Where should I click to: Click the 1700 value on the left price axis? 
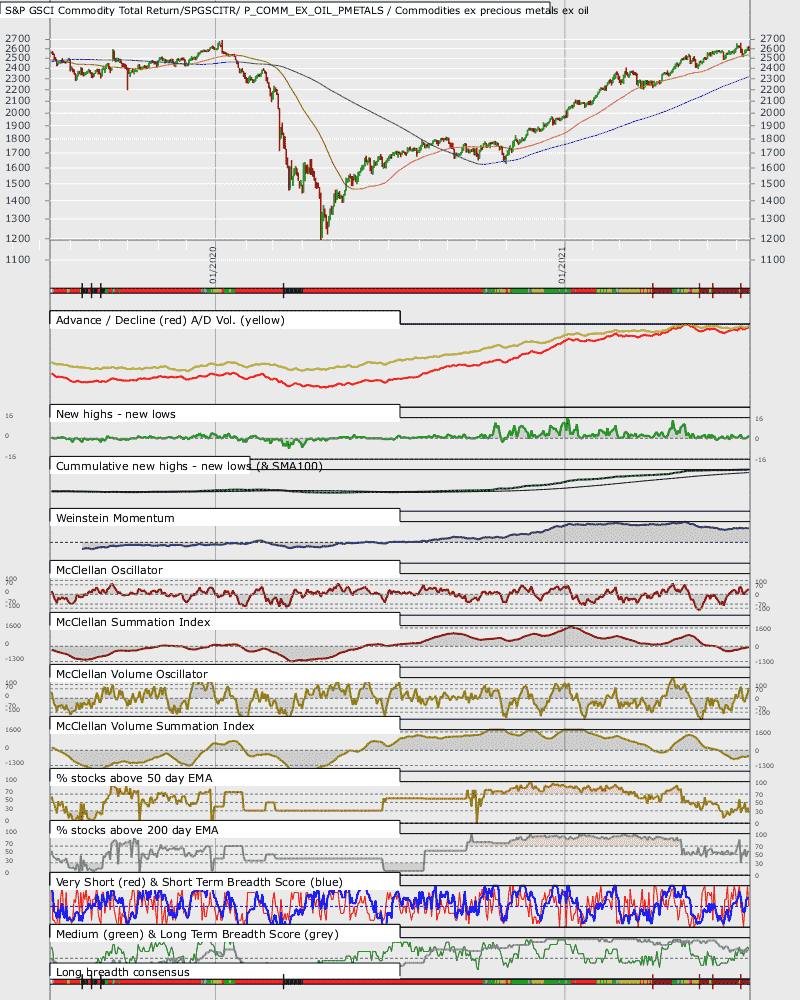point(18,153)
